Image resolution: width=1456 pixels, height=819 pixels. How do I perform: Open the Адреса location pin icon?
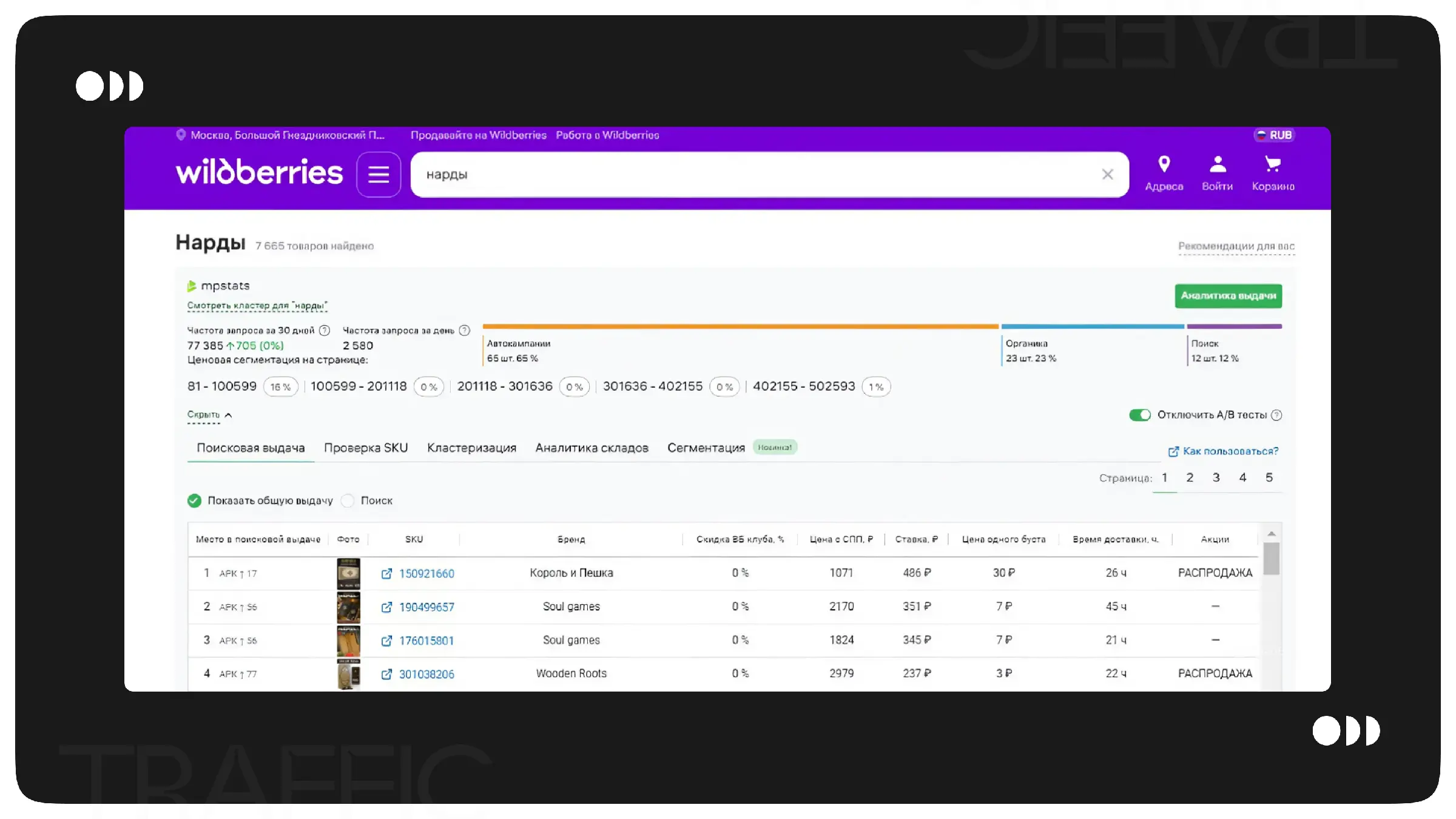click(1164, 164)
